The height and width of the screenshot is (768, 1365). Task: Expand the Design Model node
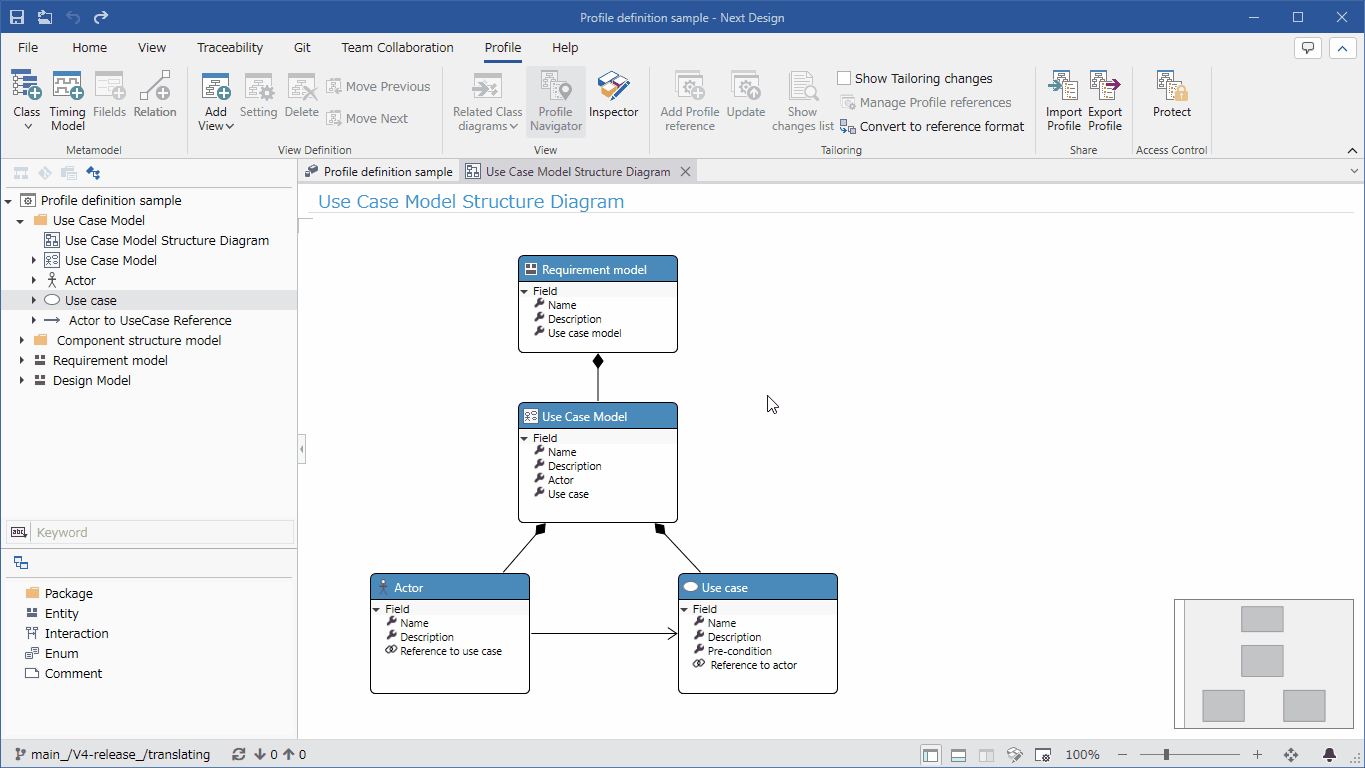(21, 381)
